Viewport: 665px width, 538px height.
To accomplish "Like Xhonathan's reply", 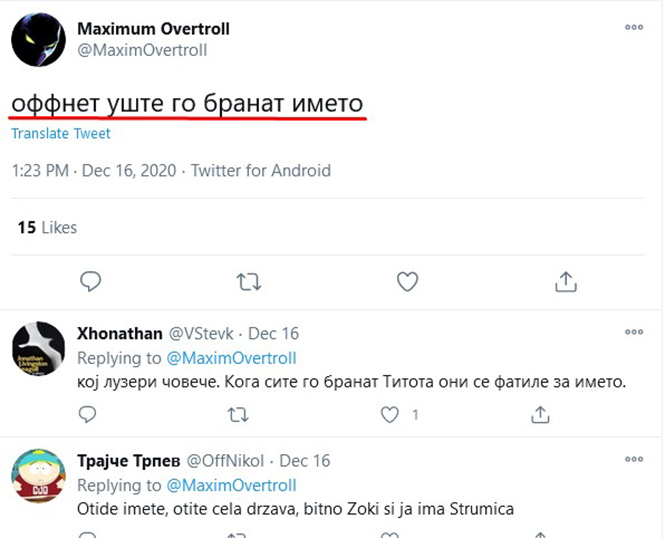I will pyautogui.click(x=390, y=413).
